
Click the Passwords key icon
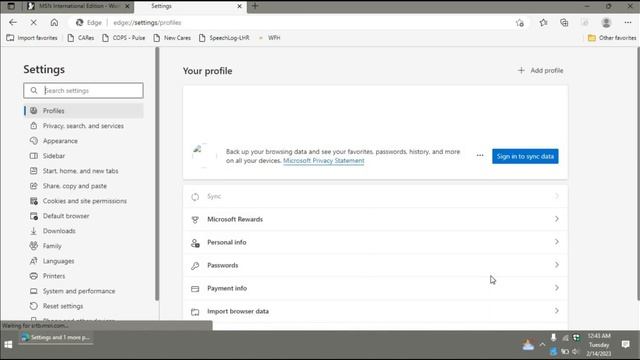[195, 266]
